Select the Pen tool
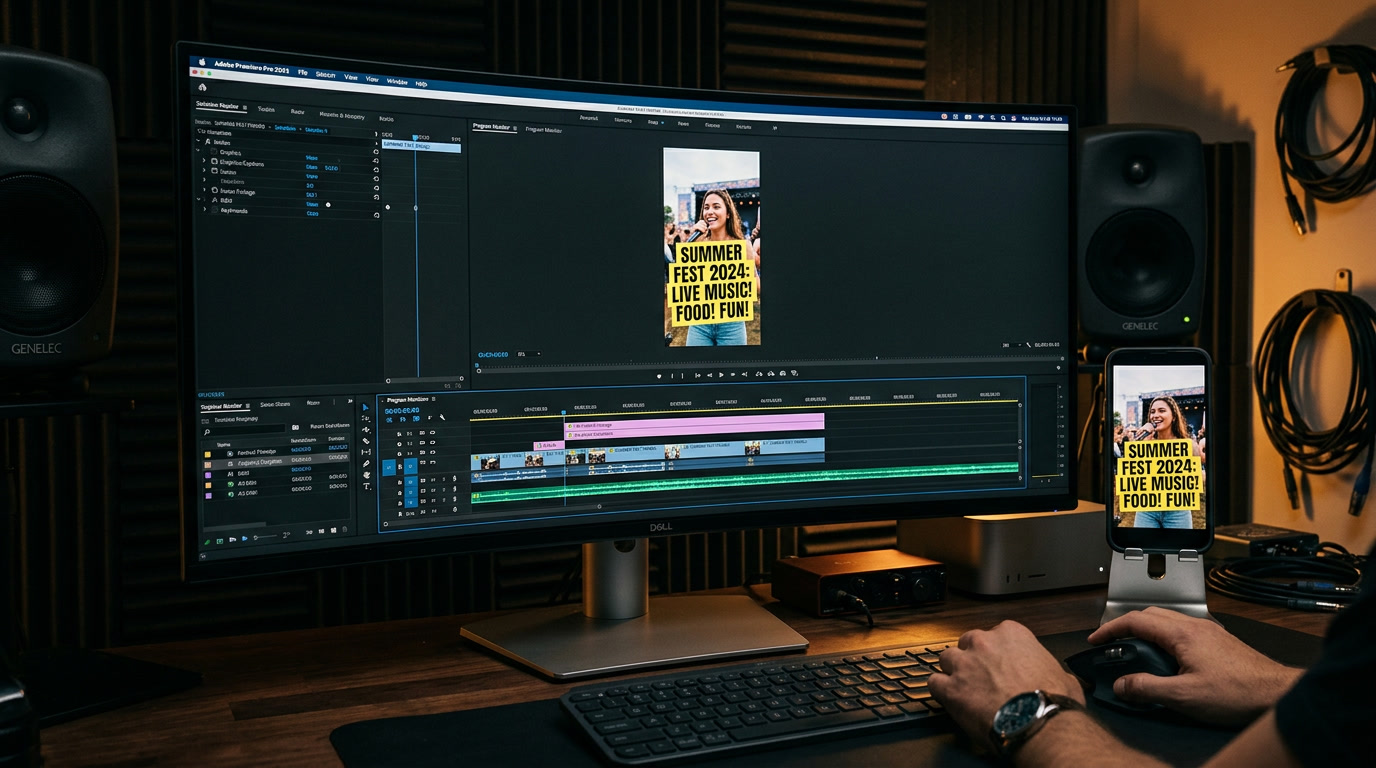The width and height of the screenshot is (1376, 768). (366, 464)
